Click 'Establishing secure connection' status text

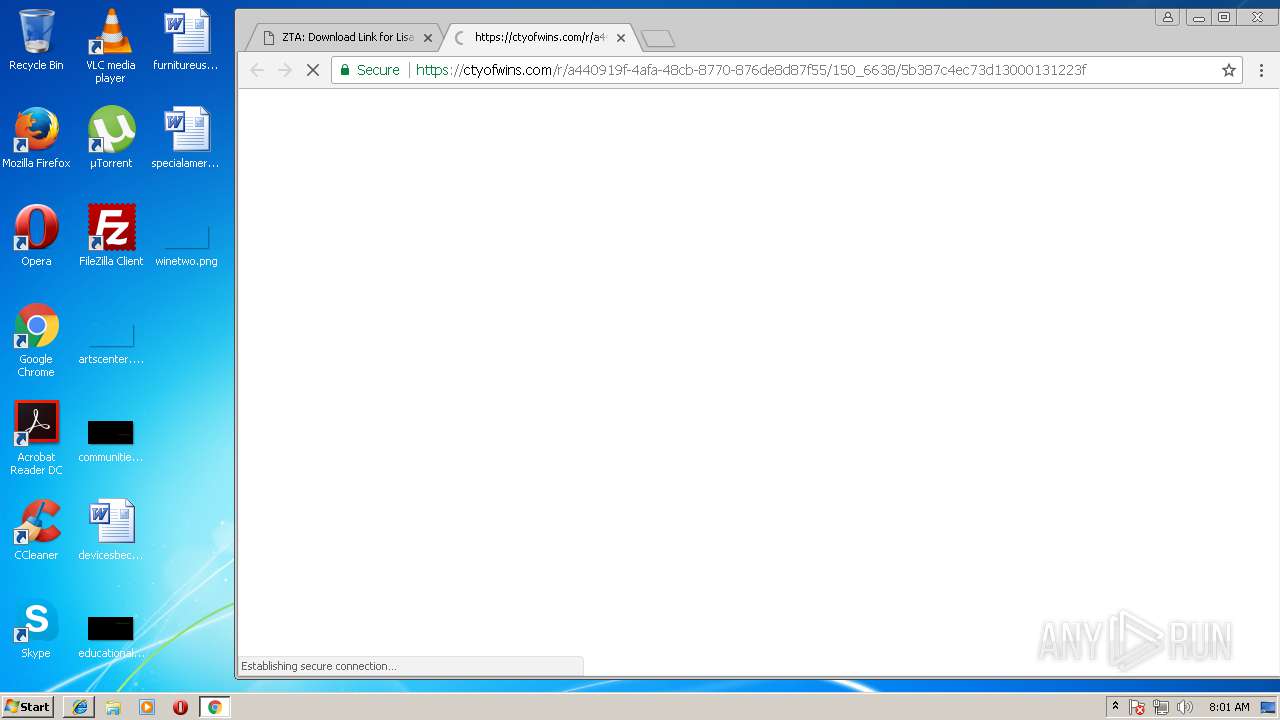click(x=318, y=666)
